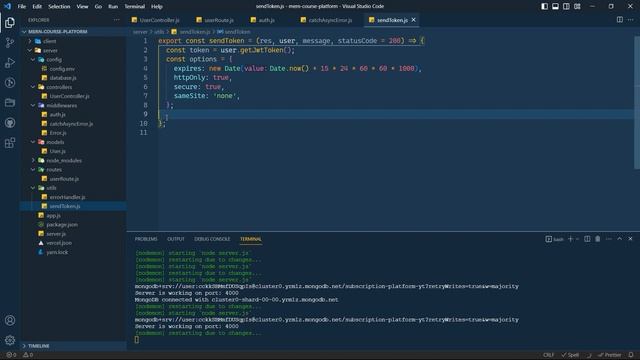Toggle the secondary side bar layout icon
The width and height of the screenshot is (640, 360).
click(x=566, y=7)
